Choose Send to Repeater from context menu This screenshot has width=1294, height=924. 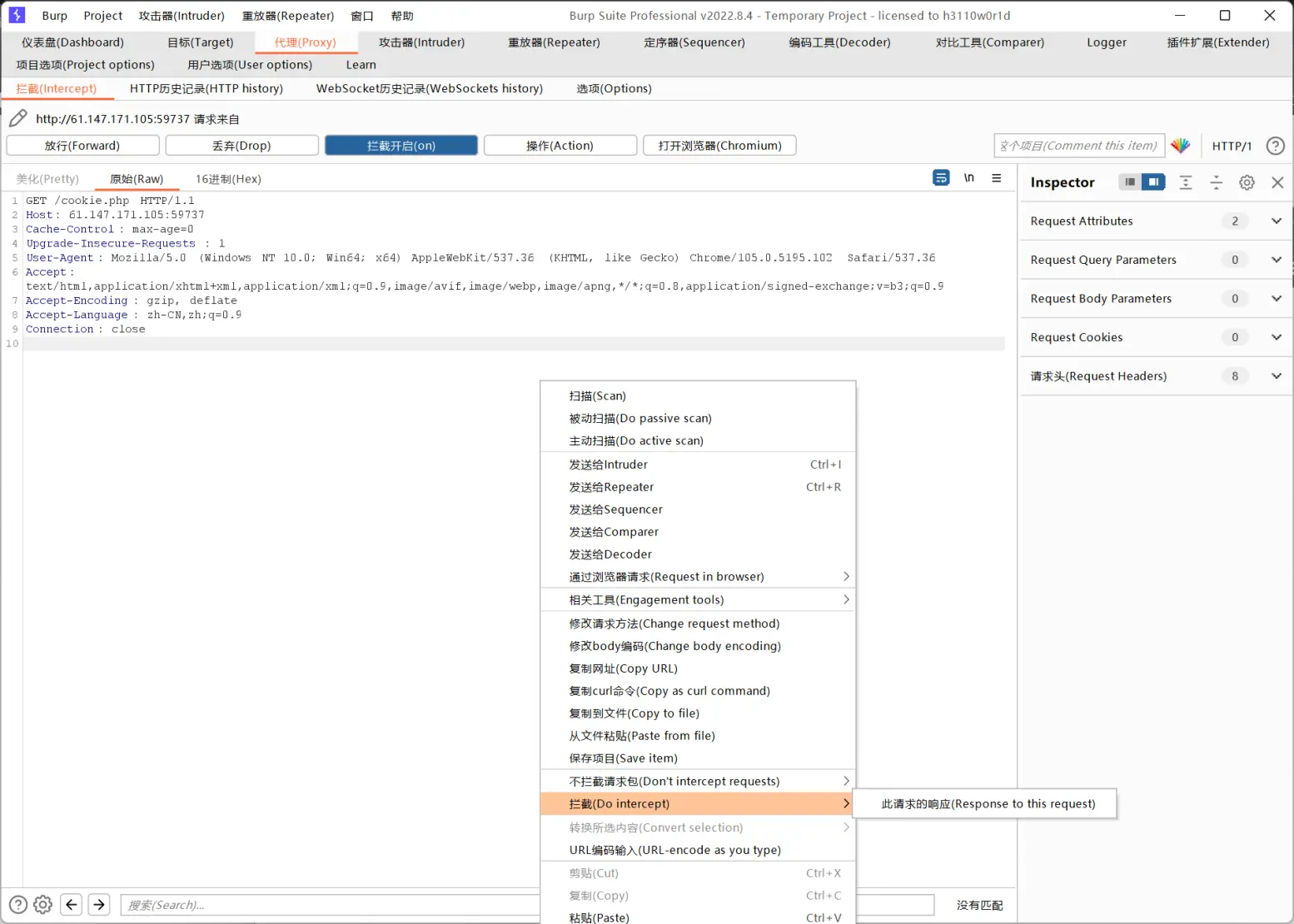pyautogui.click(x=612, y=487)
